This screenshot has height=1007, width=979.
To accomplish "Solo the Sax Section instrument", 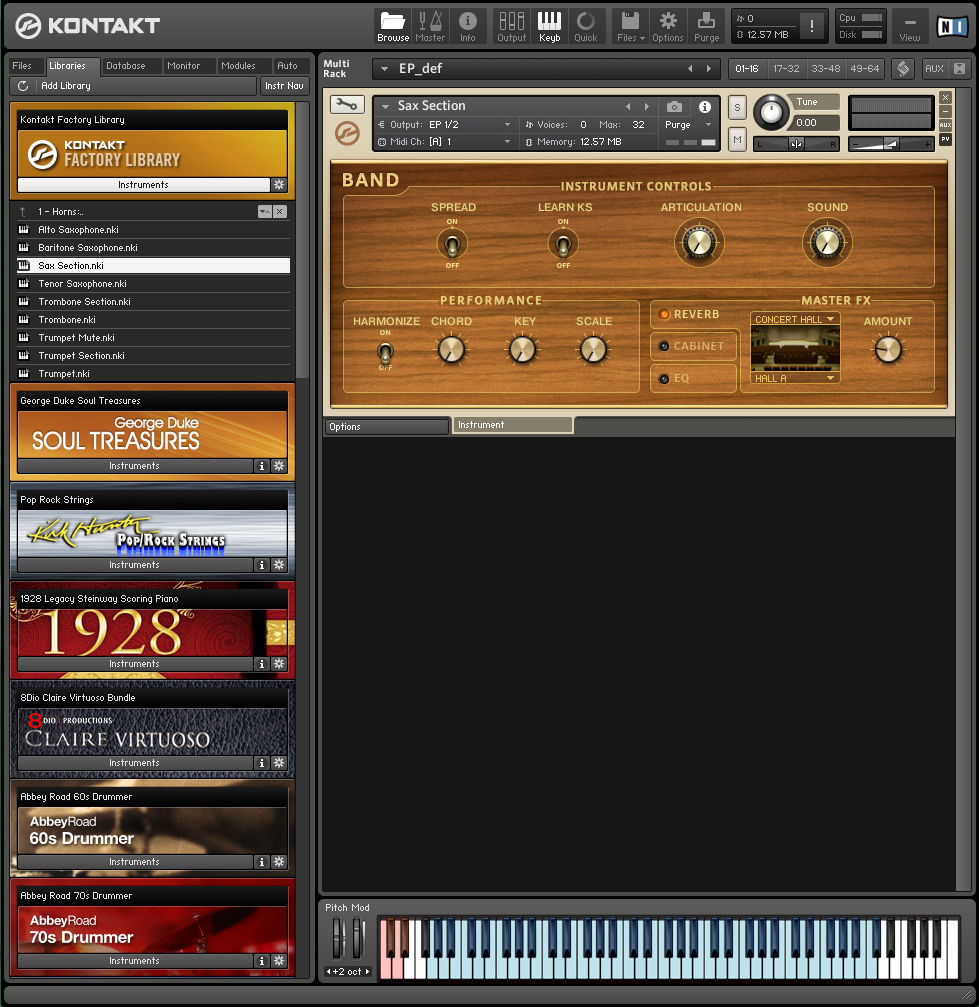I will [737, 108].
